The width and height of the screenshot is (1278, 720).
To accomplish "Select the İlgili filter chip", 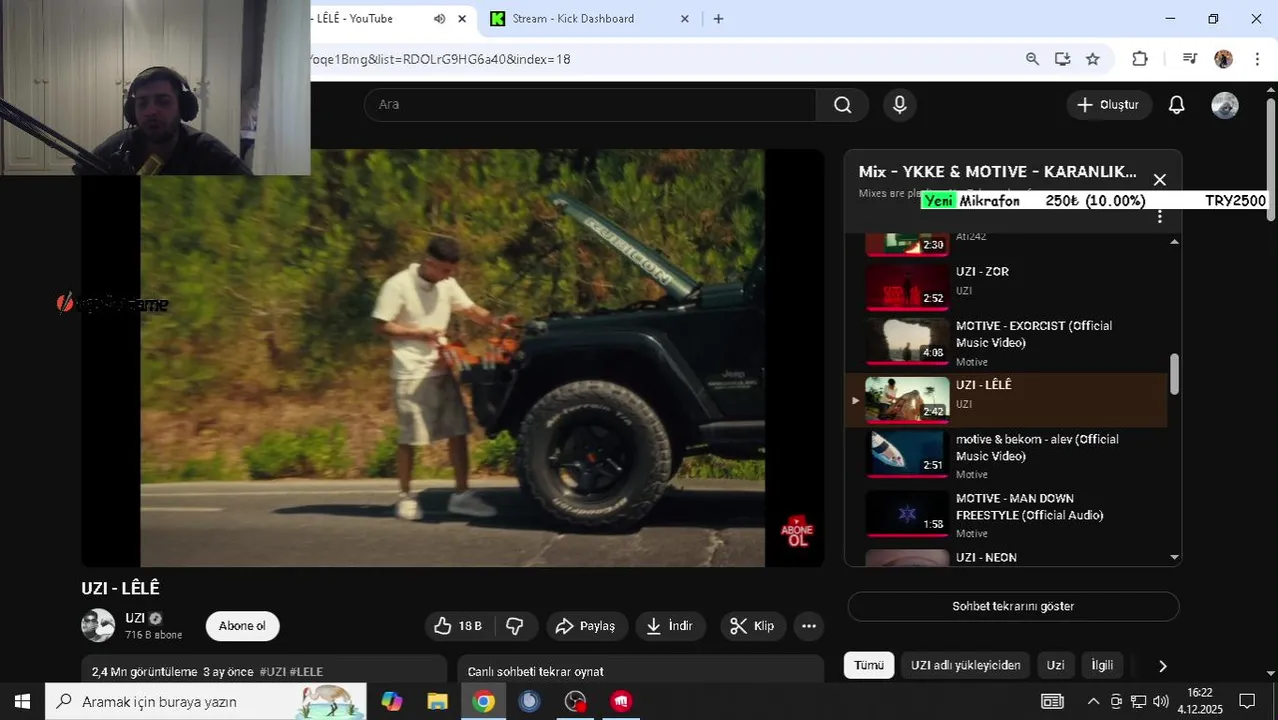I will point(1102,665).
